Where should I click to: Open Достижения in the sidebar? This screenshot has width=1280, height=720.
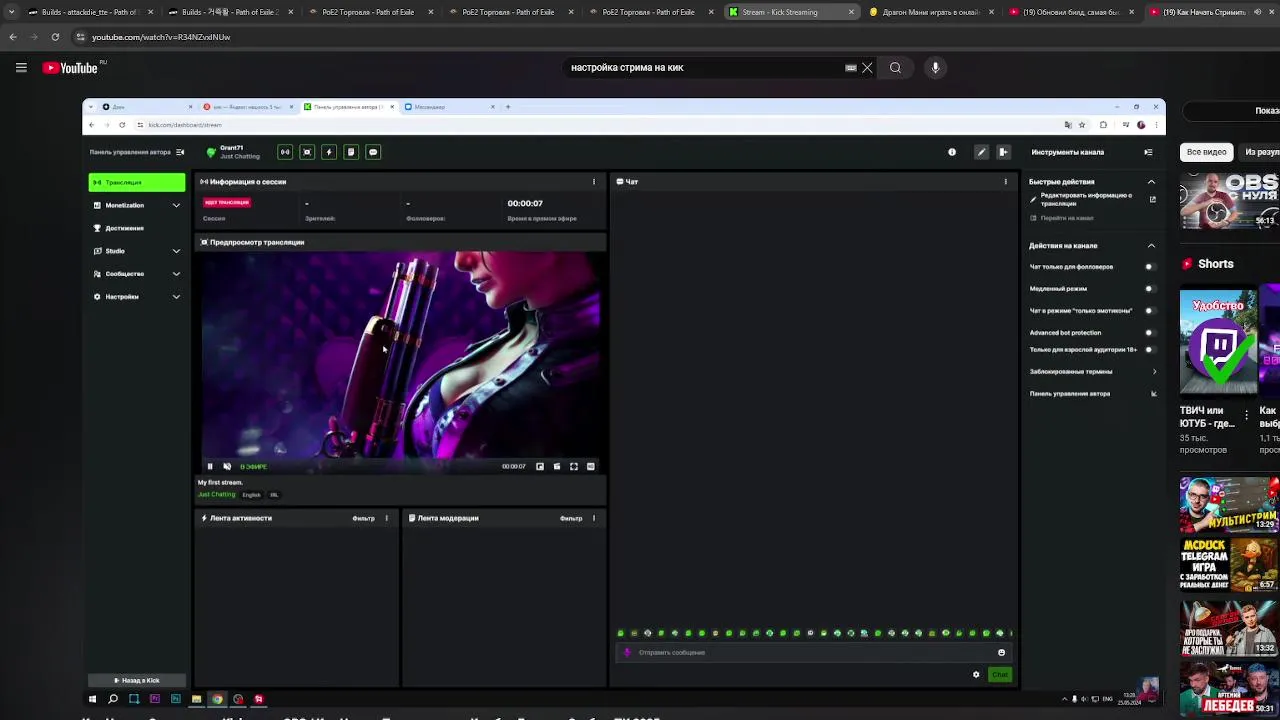click(137, 228)
